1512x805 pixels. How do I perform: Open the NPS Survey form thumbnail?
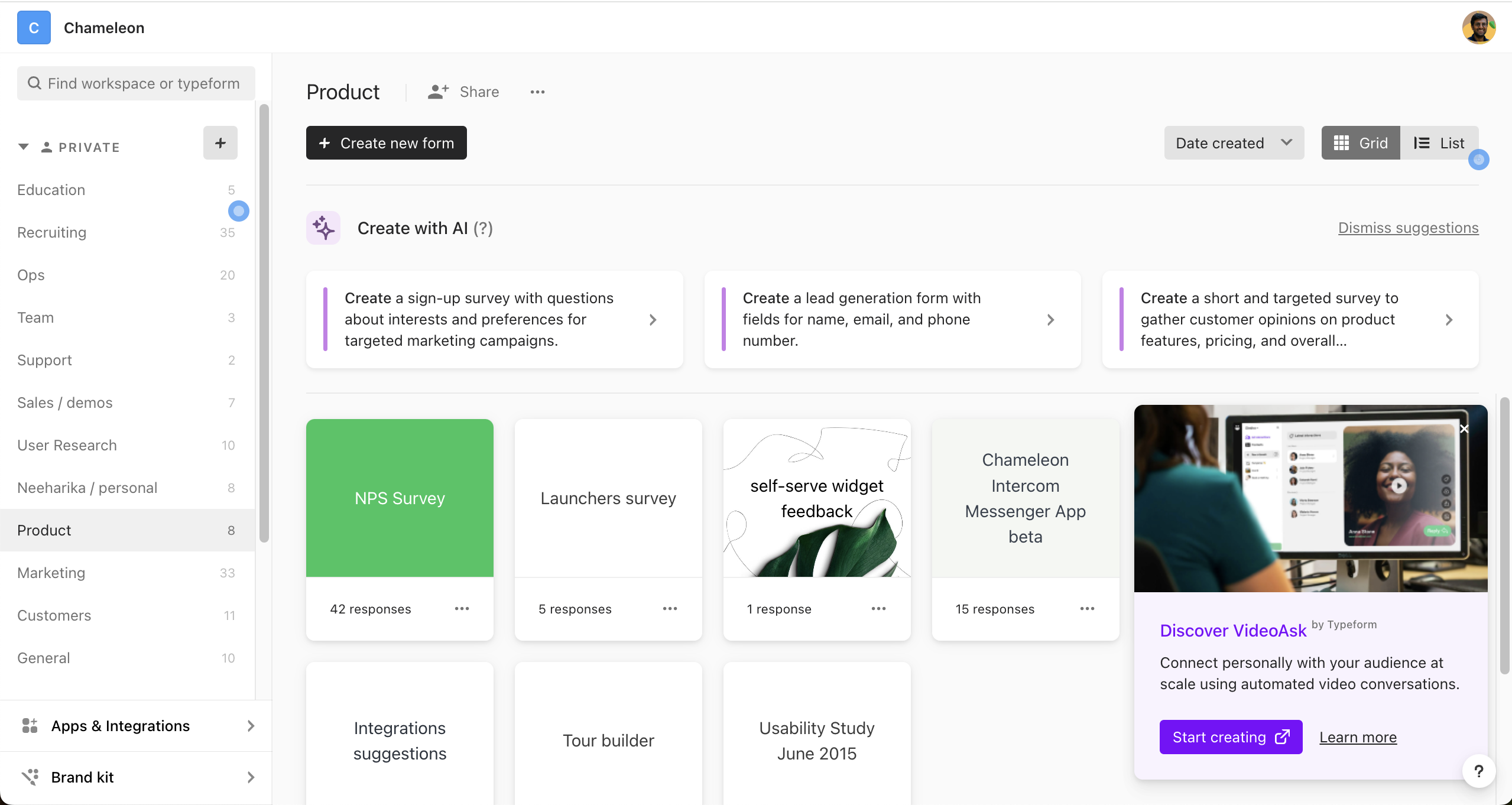(x=400, y=498)
